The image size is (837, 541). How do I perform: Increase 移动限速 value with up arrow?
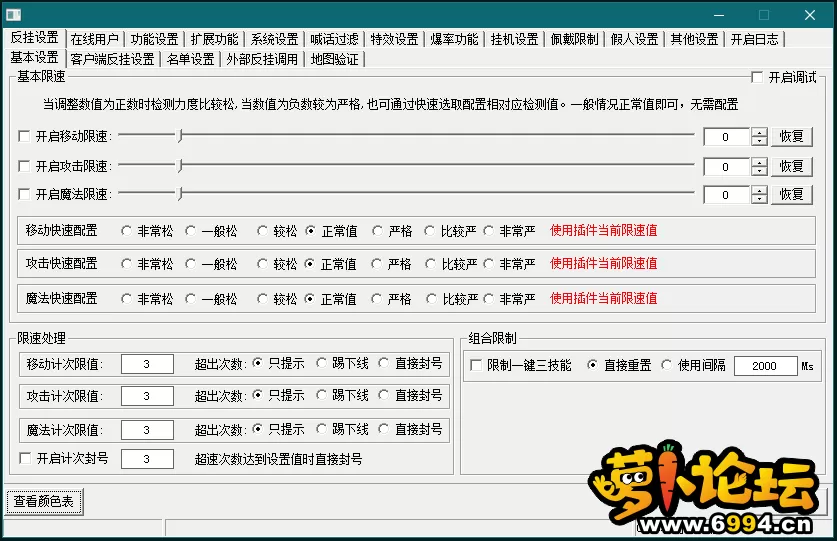pyautogui.click(x=759, y=132)
